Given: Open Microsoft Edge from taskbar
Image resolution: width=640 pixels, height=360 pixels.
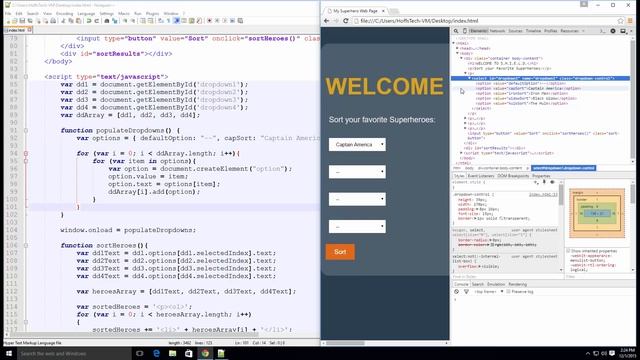Looking at the screenshot, I should pos(156,353).
